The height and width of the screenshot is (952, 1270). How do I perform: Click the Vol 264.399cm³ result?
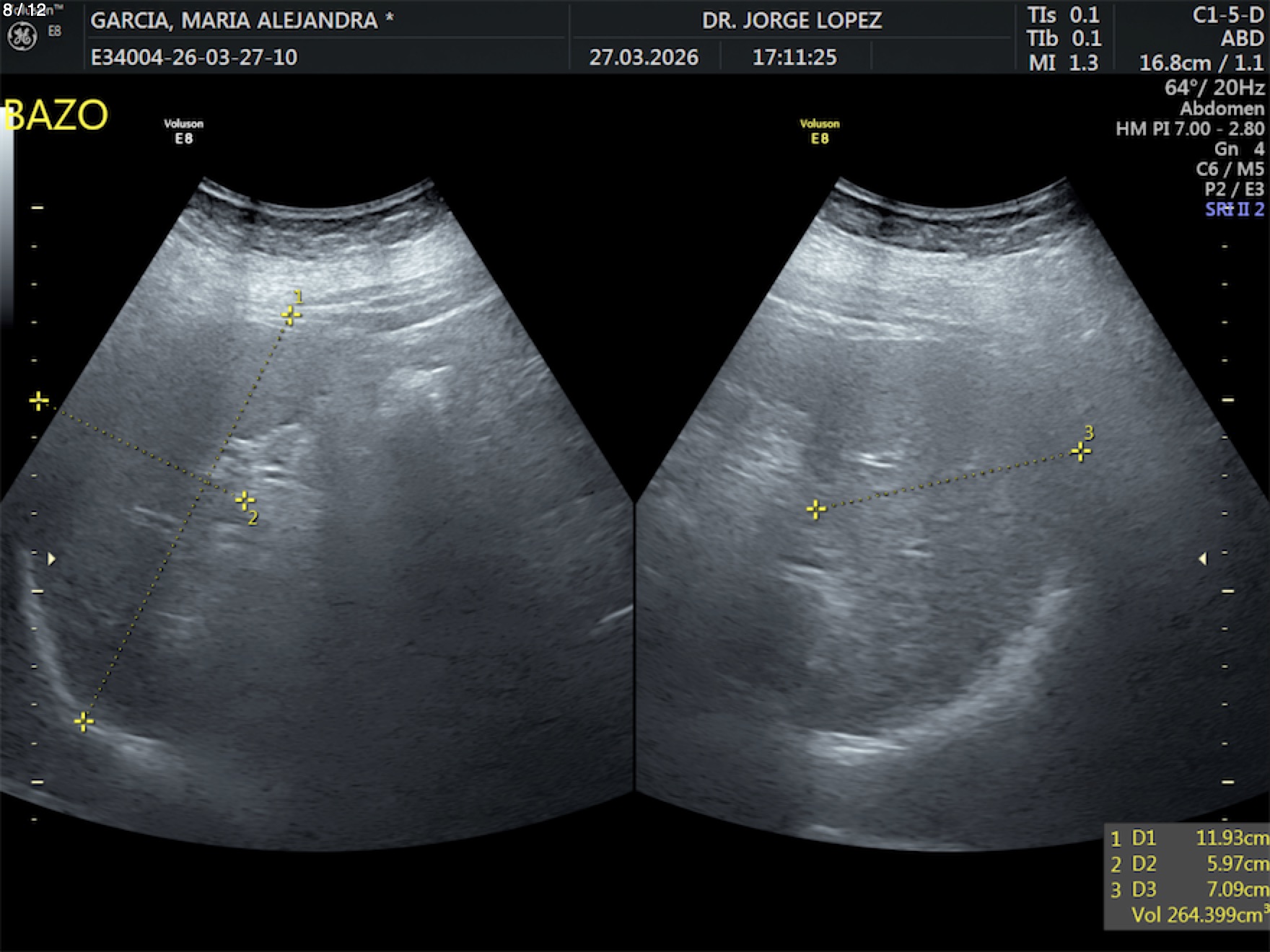(1198, 914)
